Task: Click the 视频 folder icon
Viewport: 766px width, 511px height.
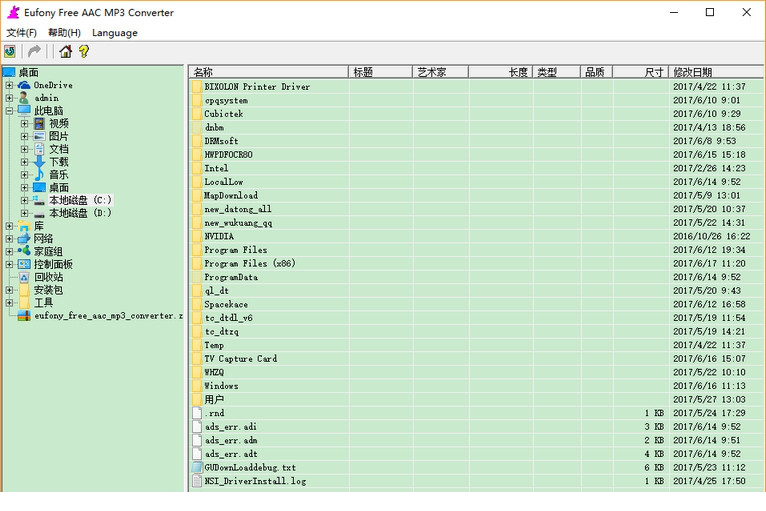Action: [x=40, y=123]
